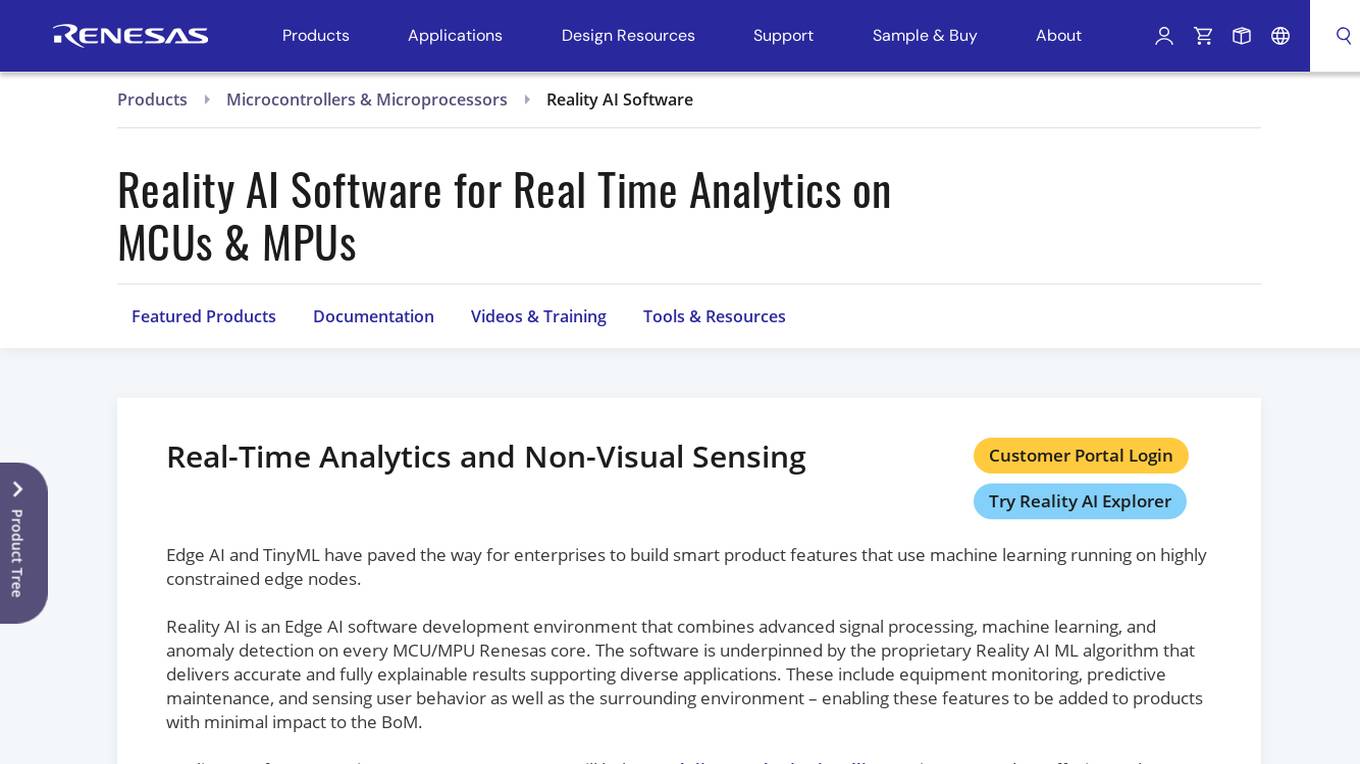Go to Products breadcrumb link
The image size is (1360, 764).
[152, 99]
